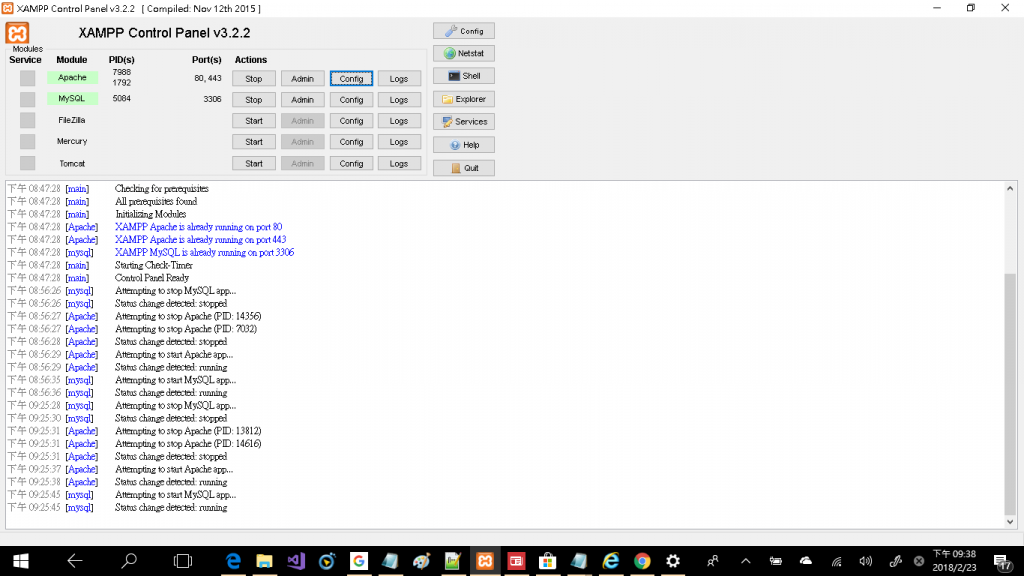The image size is (1024, 576).
Task: Click the FileZilla module name
Action: coord(72,120)
